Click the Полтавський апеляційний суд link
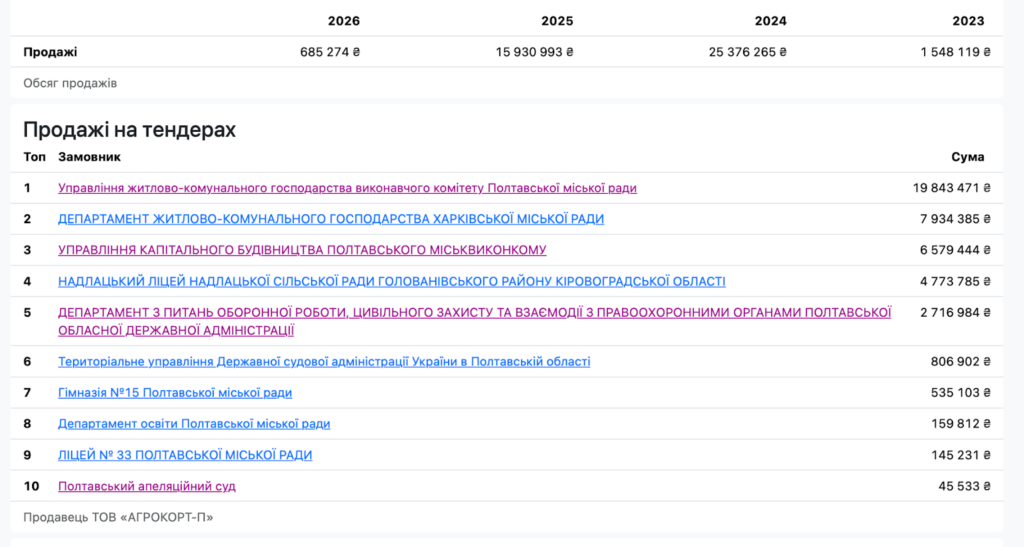1024x547 pixels. pos(147,486)
